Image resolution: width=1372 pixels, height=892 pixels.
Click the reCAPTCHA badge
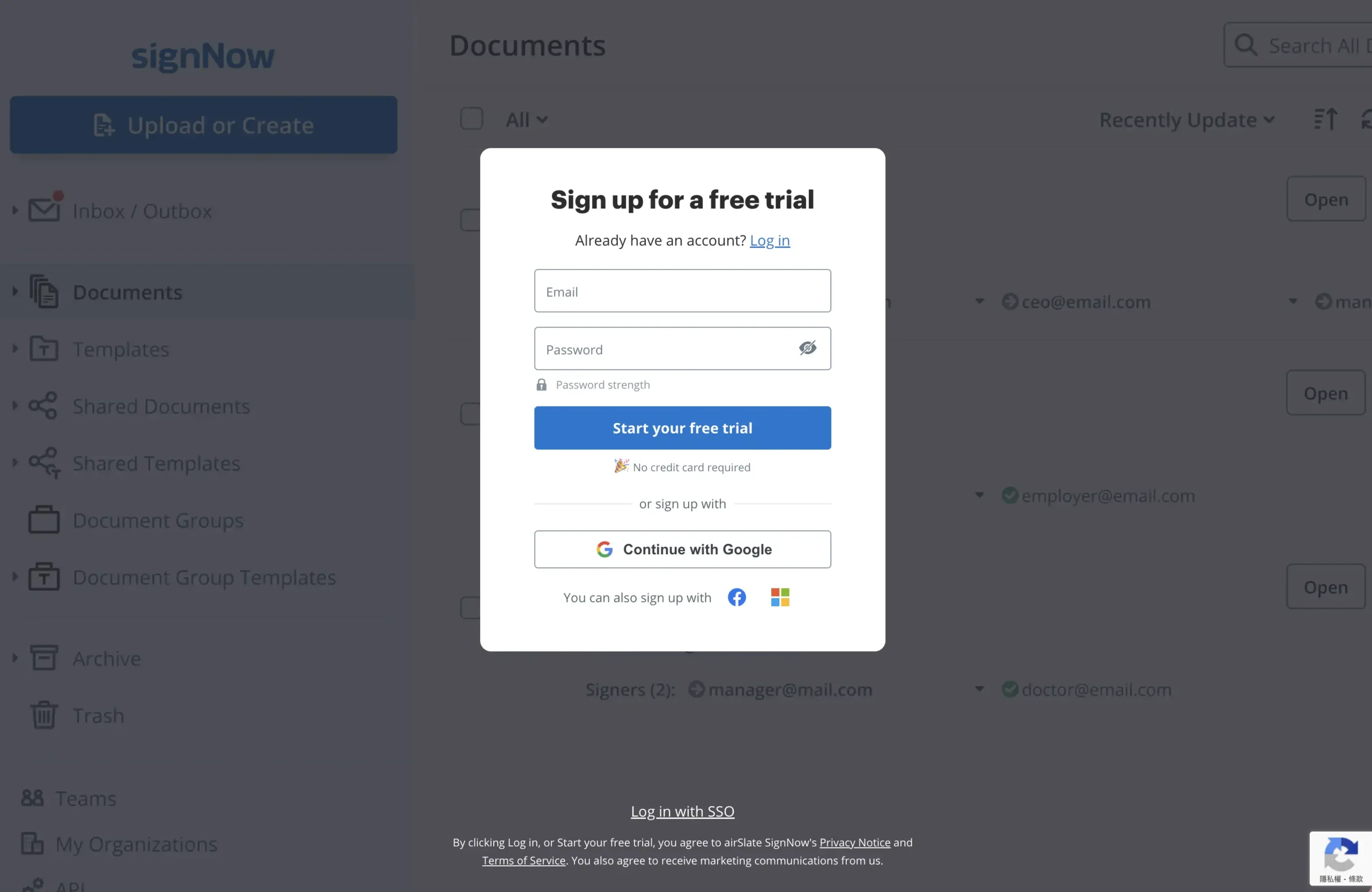click(1340, 858)
